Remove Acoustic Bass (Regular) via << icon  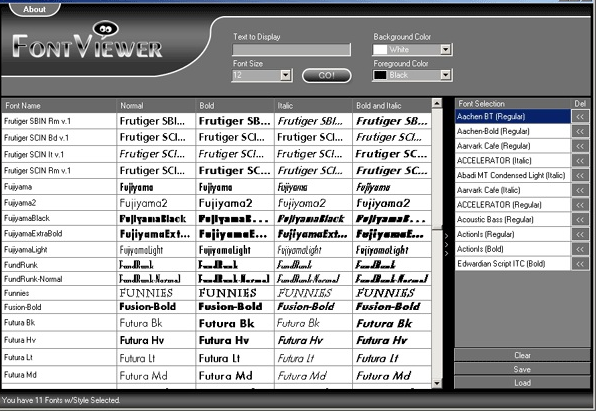tap(580, 220)
